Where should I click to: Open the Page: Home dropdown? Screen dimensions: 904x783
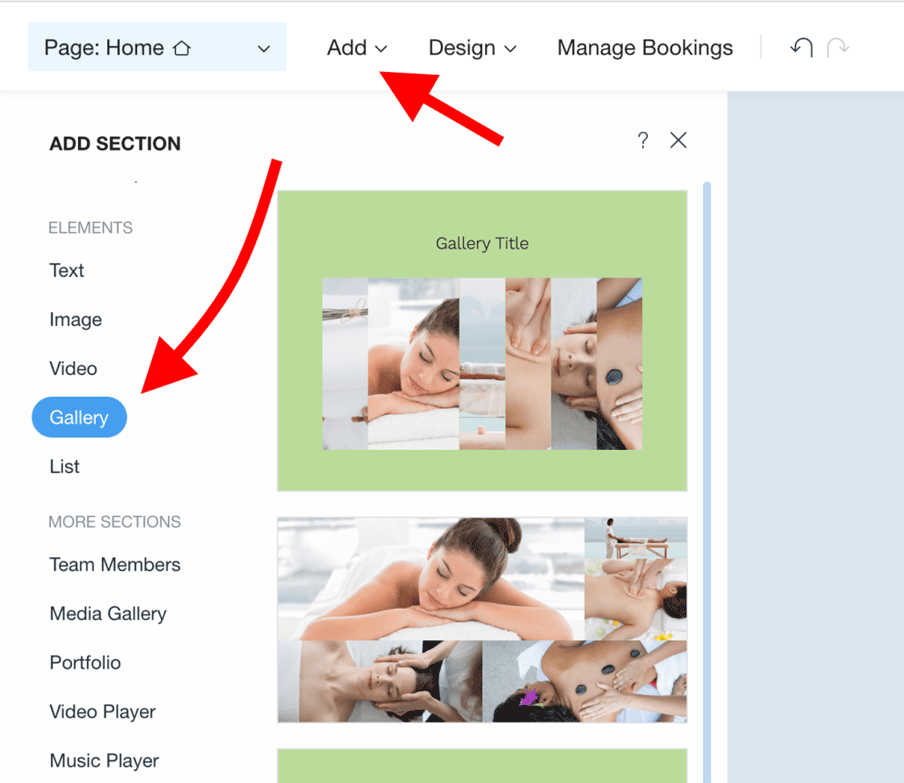coord(157,47)
